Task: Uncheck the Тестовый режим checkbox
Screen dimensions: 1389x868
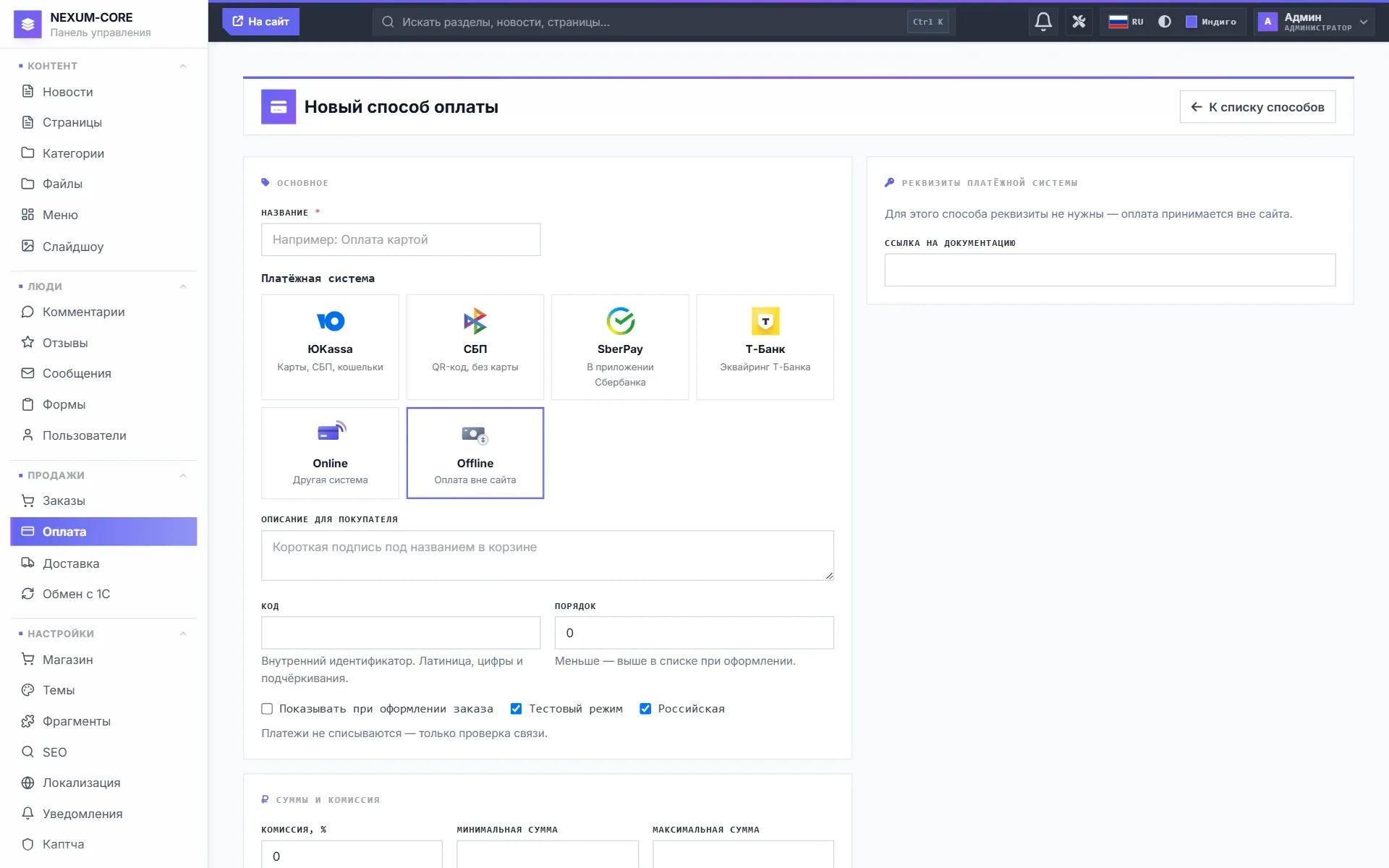Action: [516, 709]
